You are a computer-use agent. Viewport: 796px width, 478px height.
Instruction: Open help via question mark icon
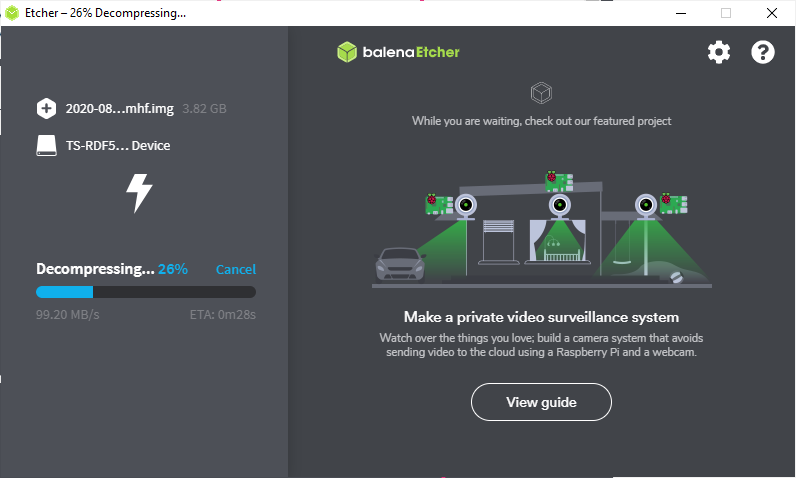click(x=762, y=52)
